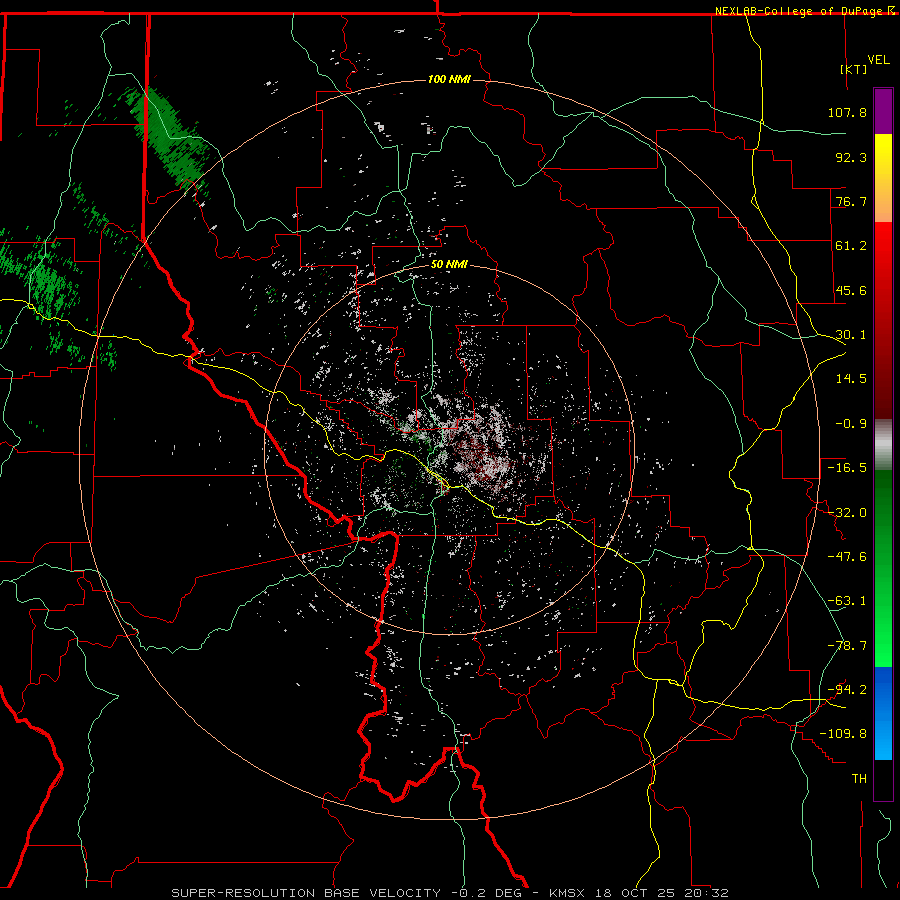Click the 61.2 scale value
The height and width of the screenshot is (900, 900).
[x=851, y=246]
